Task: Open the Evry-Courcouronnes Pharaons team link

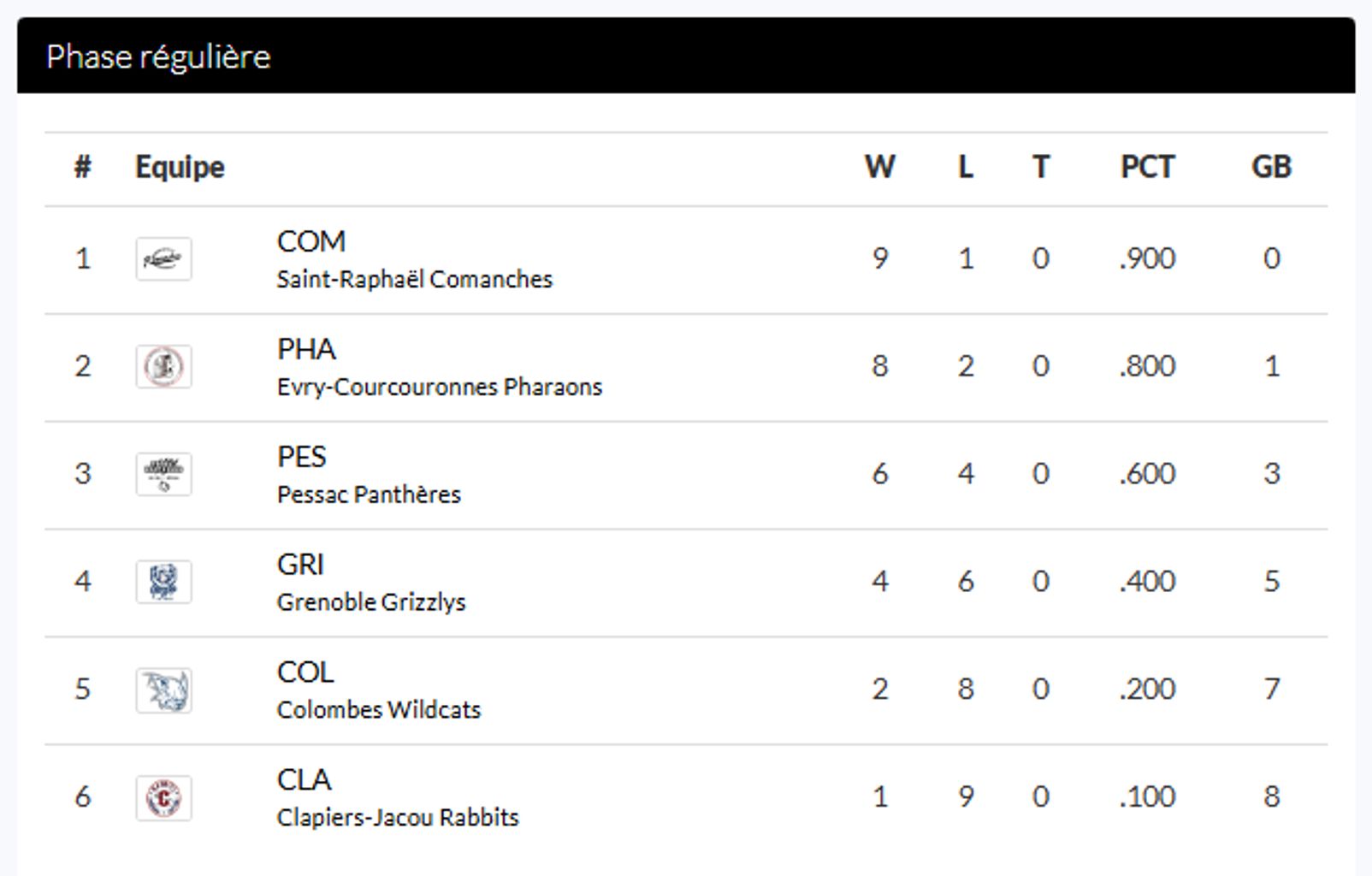Action: (439, 387)
